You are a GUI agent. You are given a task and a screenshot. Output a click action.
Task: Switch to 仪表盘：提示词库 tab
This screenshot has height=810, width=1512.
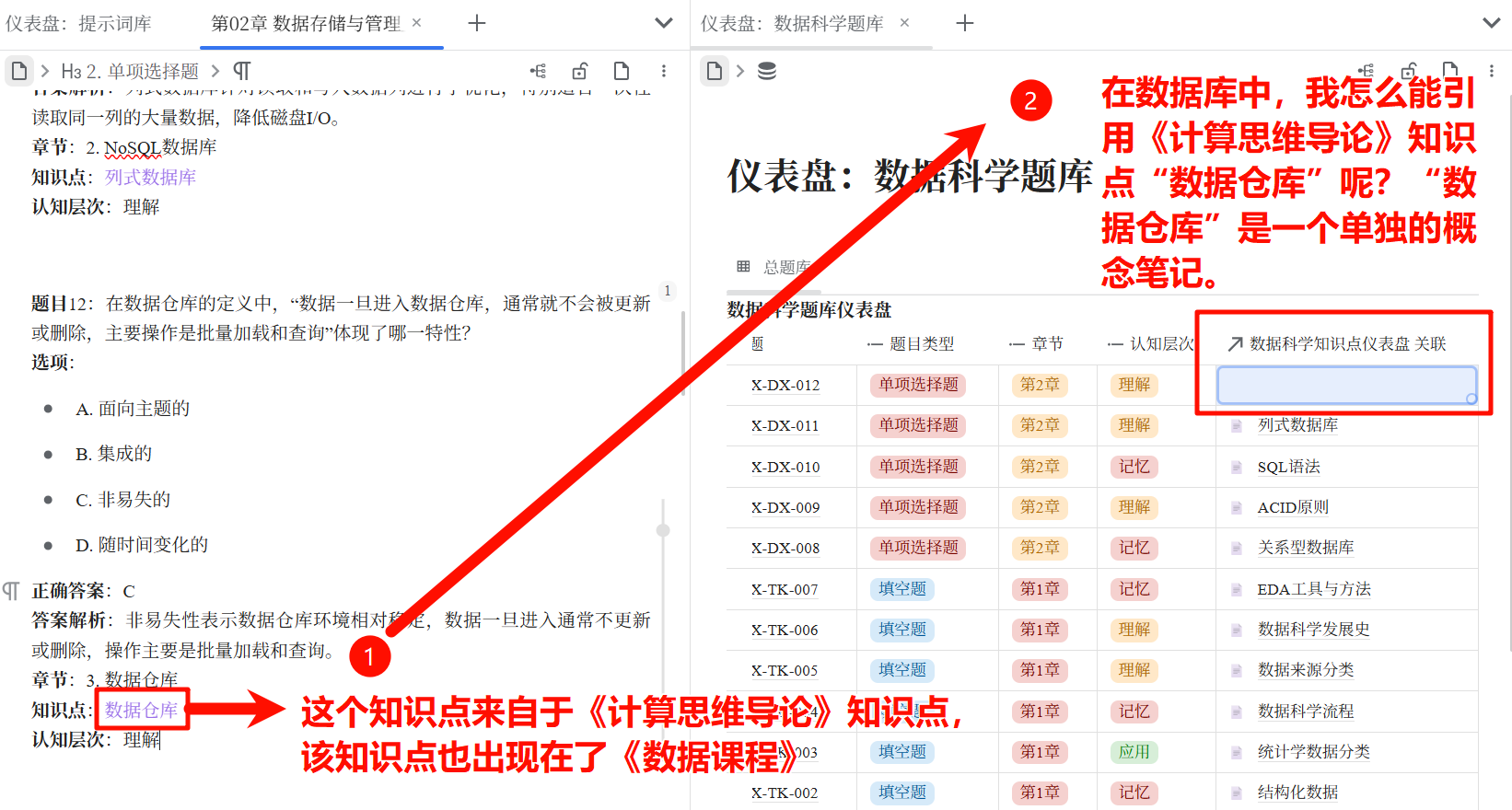78,23
